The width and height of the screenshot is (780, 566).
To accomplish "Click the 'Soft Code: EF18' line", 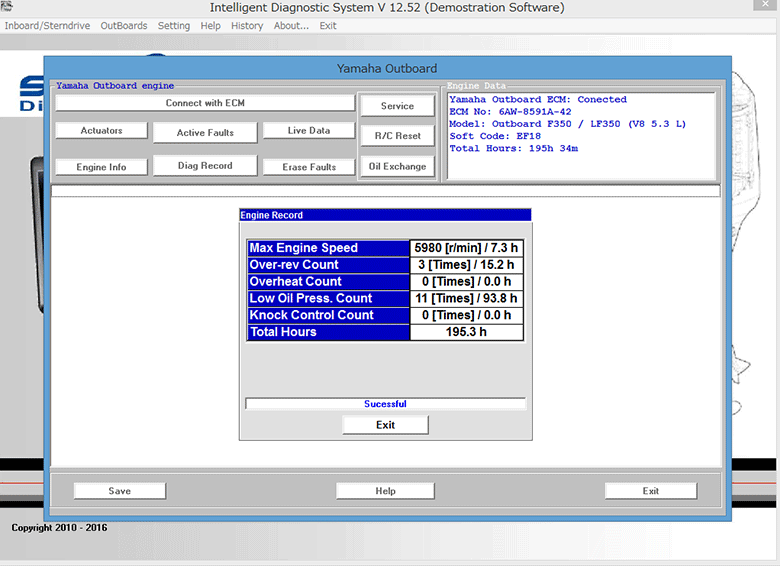I will (x=495, y=136).
